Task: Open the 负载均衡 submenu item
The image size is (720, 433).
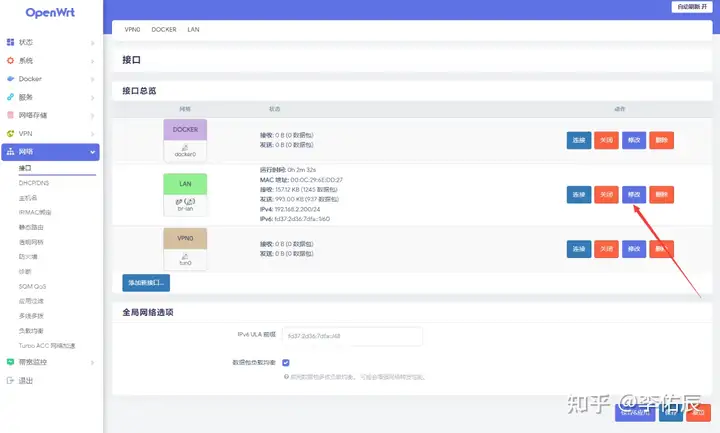Action: [31, 331]
